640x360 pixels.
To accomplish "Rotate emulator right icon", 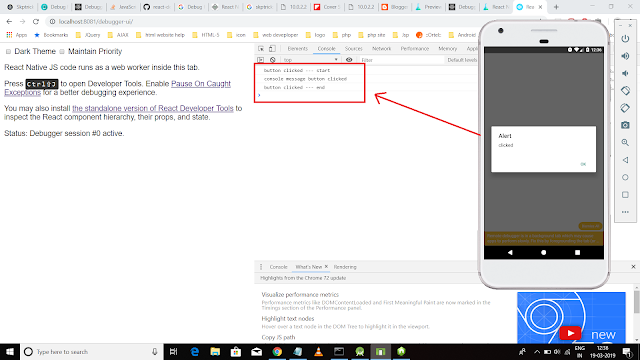I will pos(625,108).
